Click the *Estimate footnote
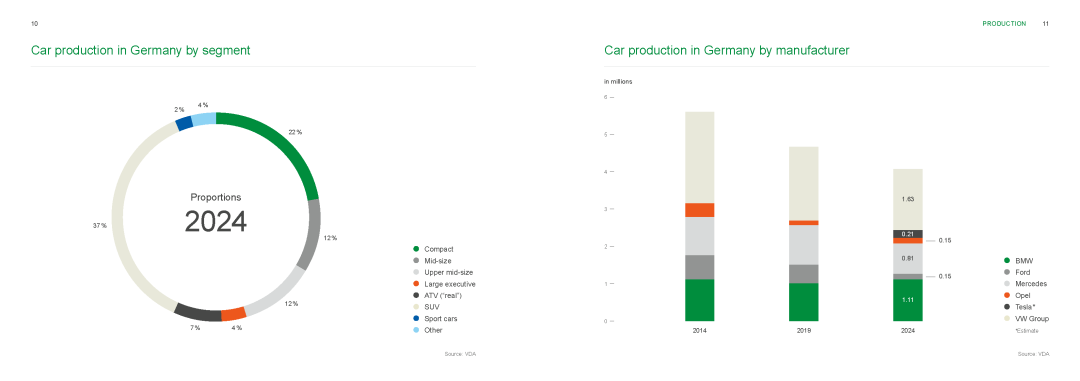Image resolution: width=1080 pixels, height=381 pixels. click(1026, 331)
